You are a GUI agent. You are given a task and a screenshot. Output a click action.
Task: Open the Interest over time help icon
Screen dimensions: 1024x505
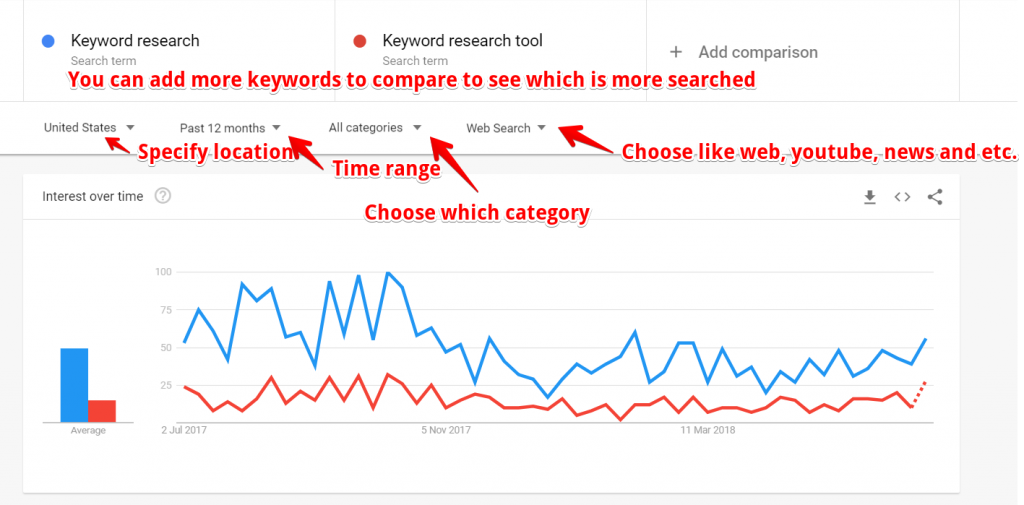point(163,196)
